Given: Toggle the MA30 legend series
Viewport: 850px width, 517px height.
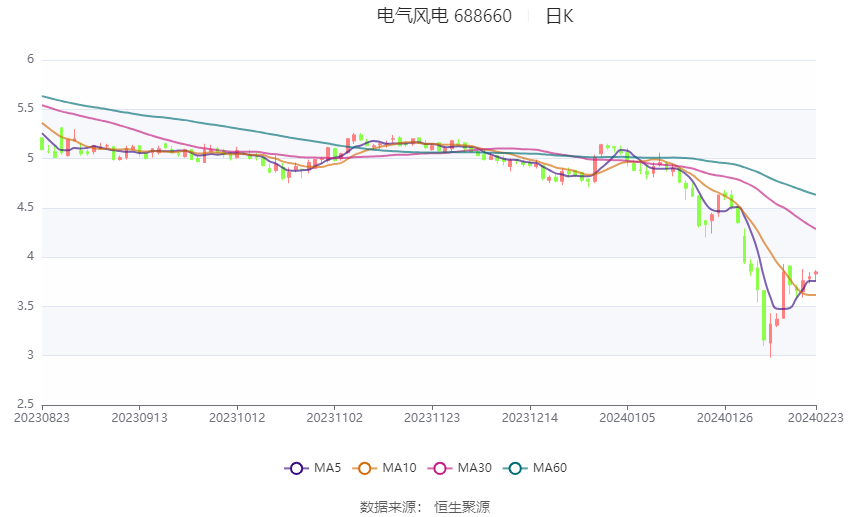Looking at the screenshot, I should pos(460,468).
